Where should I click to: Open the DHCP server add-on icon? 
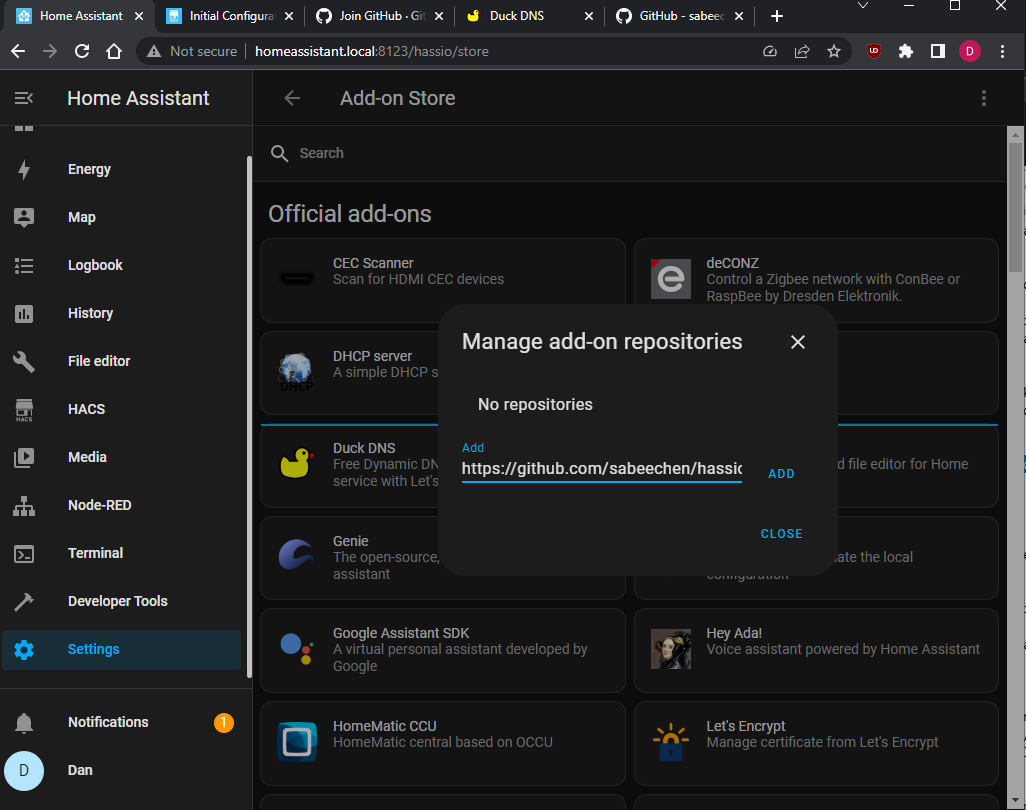click(x=296, y=372)
